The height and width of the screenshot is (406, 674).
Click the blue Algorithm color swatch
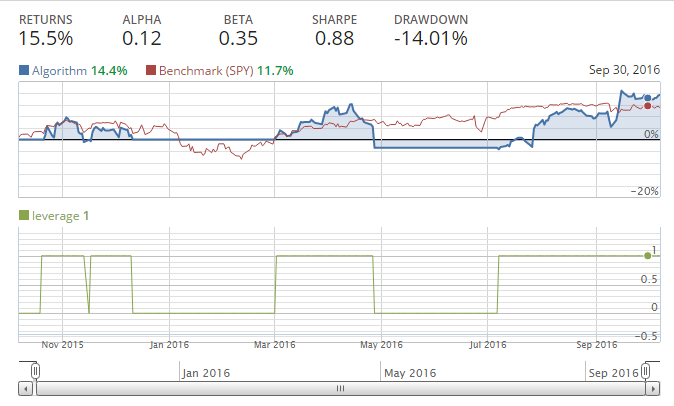coord(24,71)
